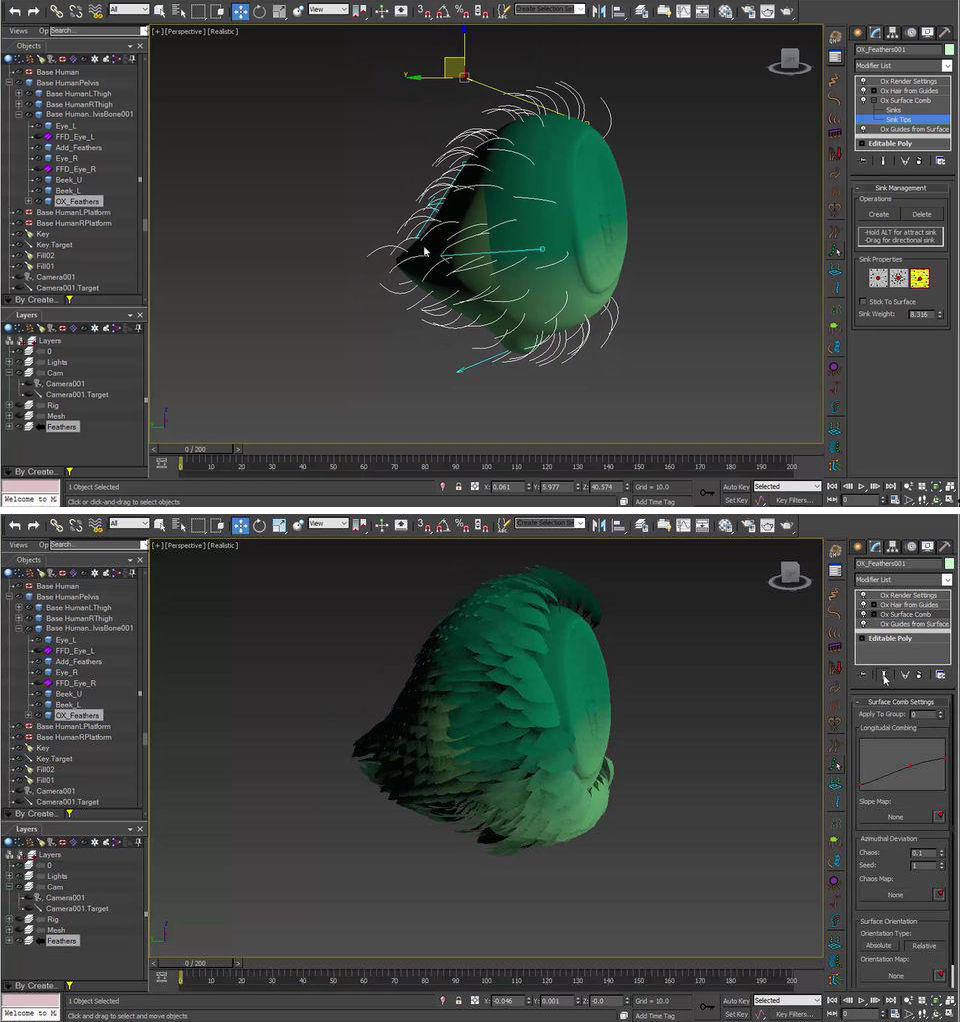Click the object color swatch in upper window
The width and height of the screenshot is (960, 1022).
[950, 50]
